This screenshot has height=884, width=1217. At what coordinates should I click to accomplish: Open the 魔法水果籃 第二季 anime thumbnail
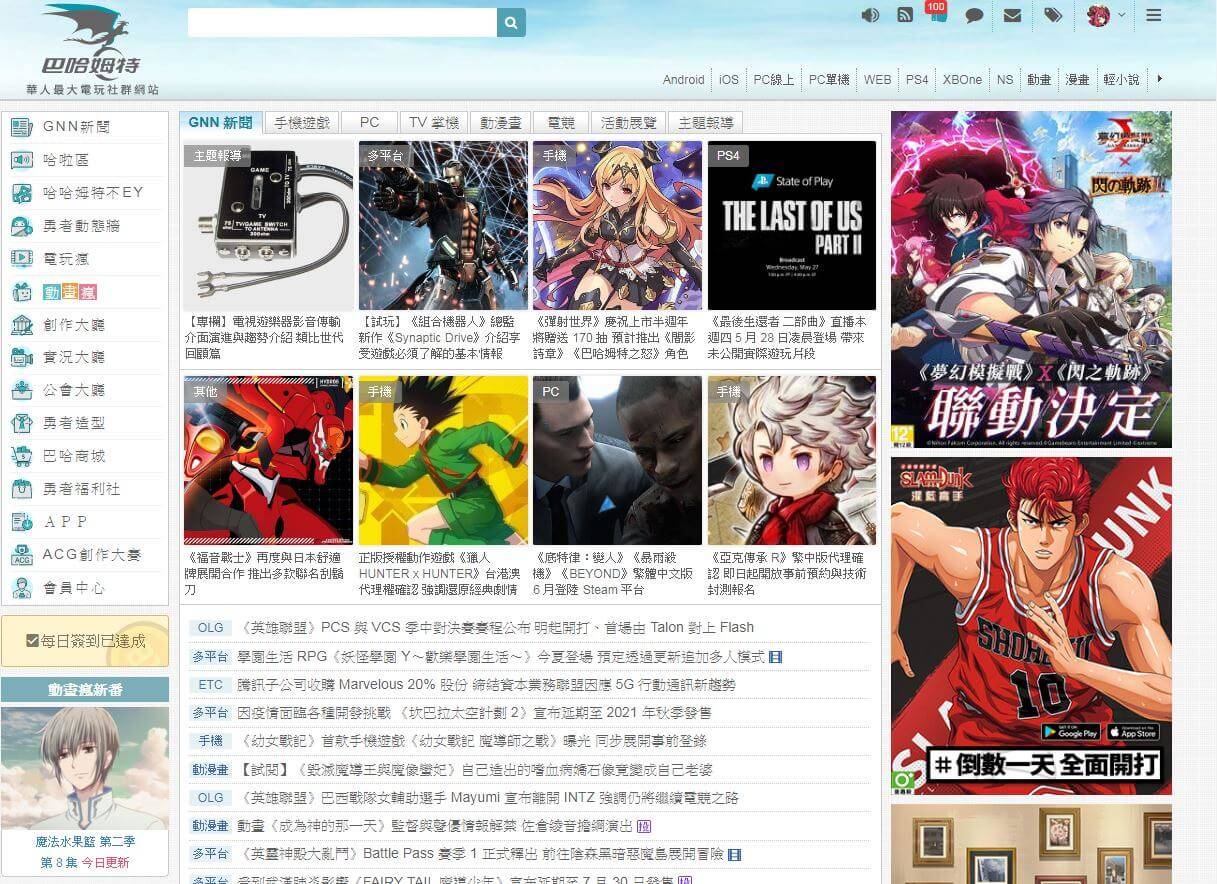[85, 769]
